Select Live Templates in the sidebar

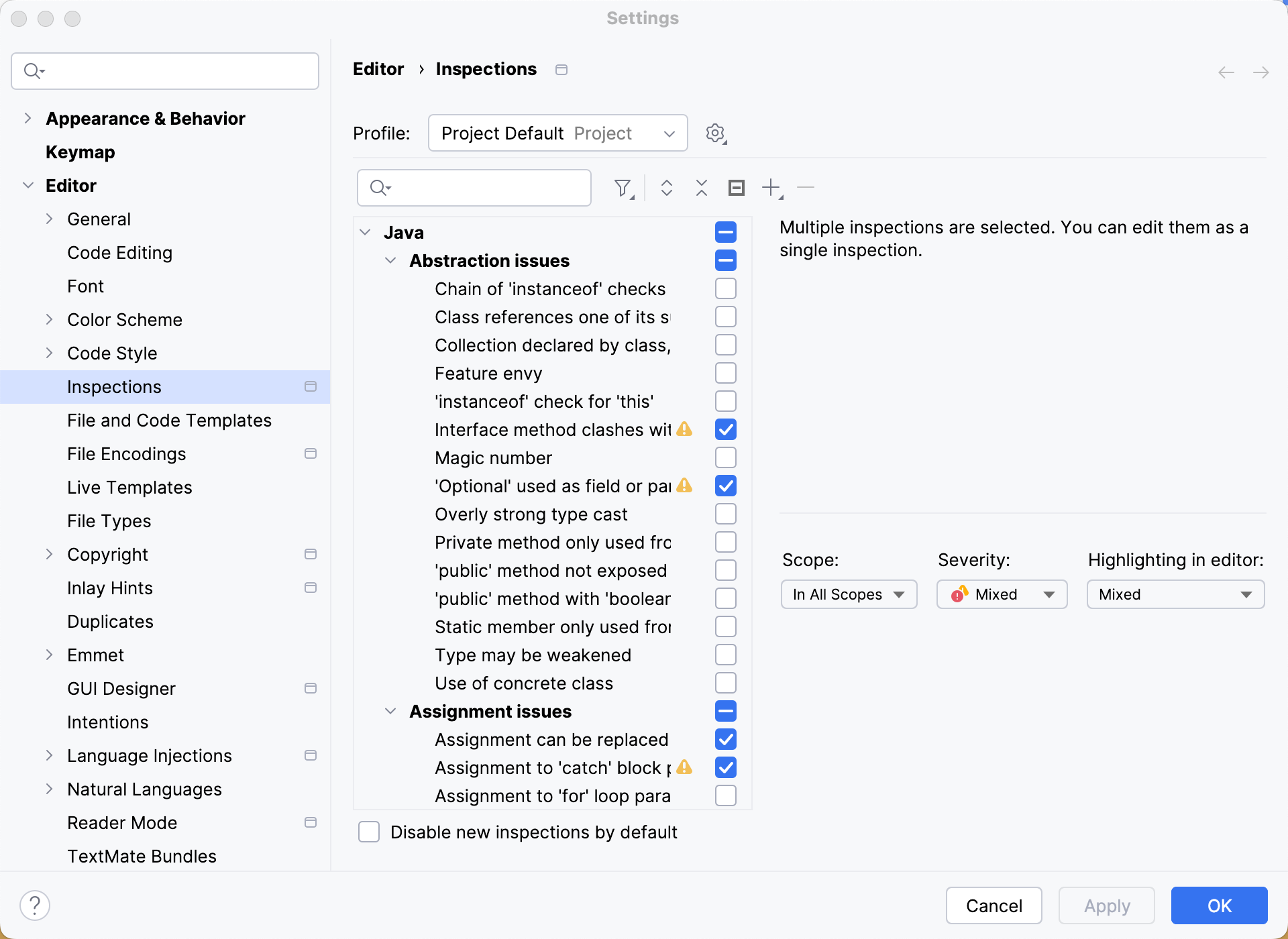click(129, 488)
